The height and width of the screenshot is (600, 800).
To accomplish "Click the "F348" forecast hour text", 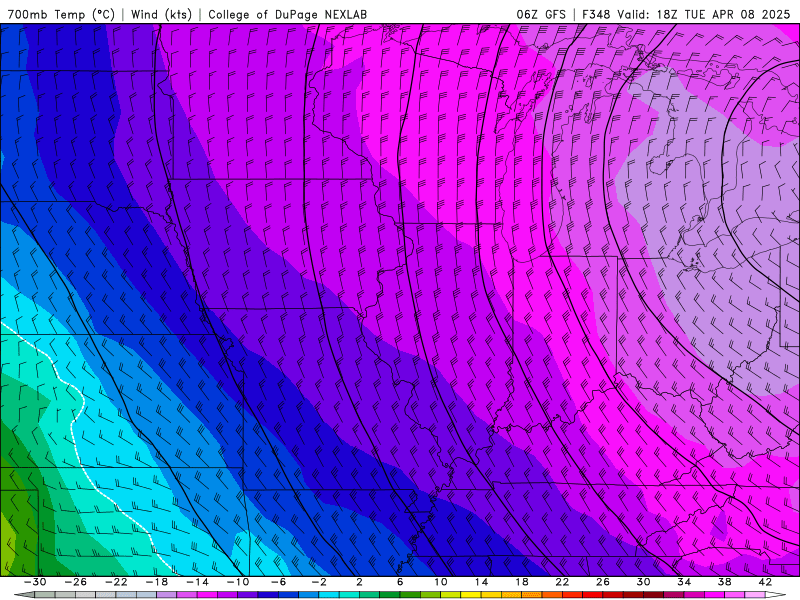I will click(596, 14).
